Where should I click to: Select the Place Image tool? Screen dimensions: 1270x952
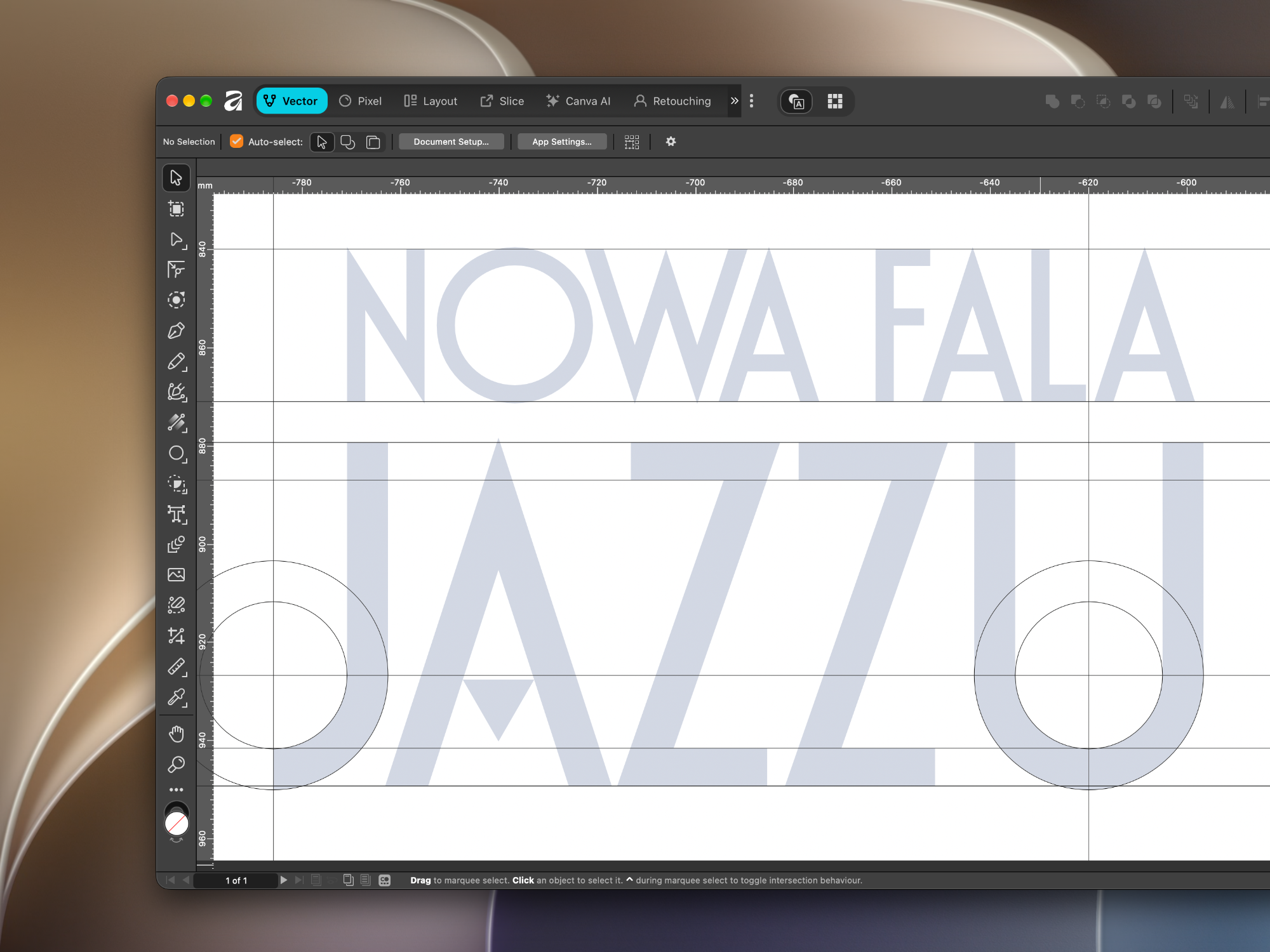point(176,575)
